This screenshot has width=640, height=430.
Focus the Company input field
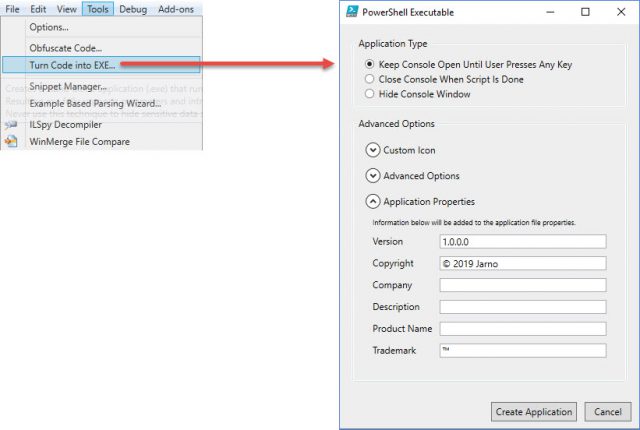(x=523, y=285)
